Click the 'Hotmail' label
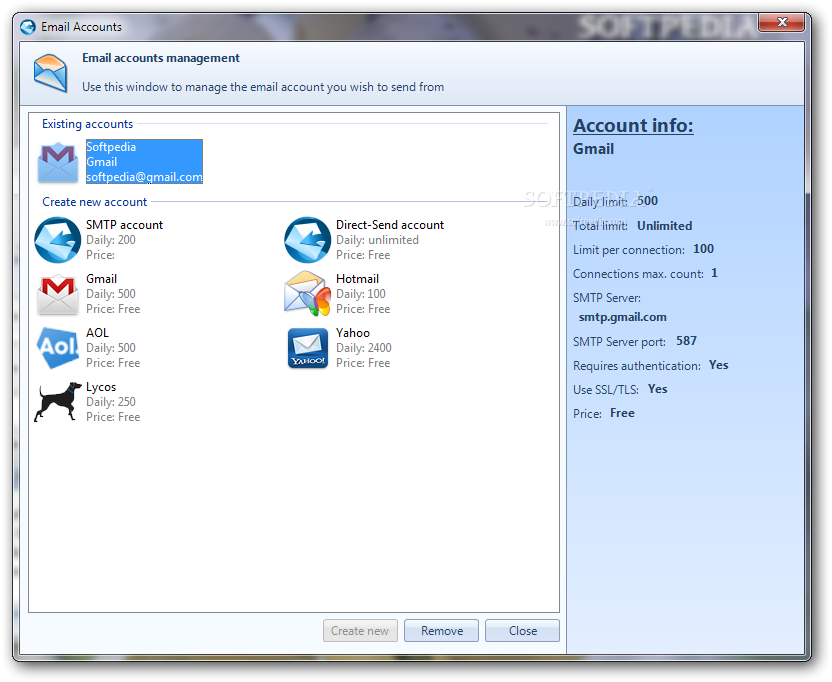832x682 pixels. (x=357, y=279)
